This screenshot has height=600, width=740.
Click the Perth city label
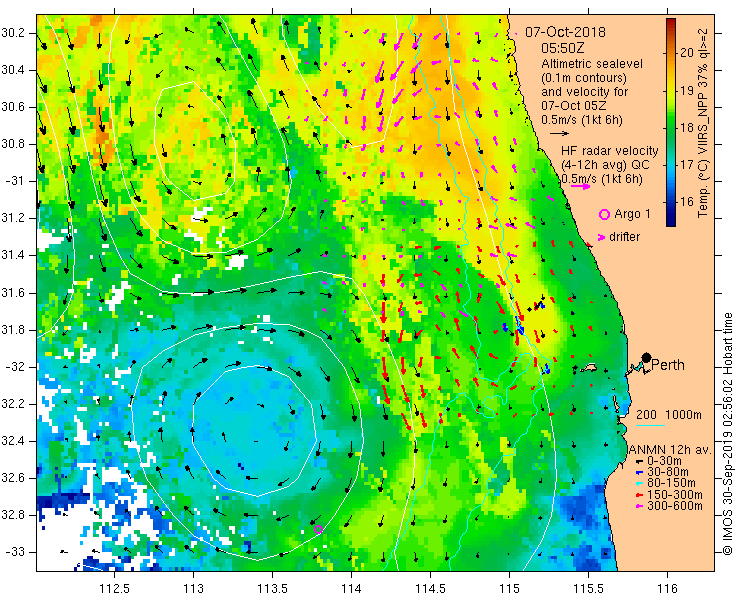[x=668, y=365]
